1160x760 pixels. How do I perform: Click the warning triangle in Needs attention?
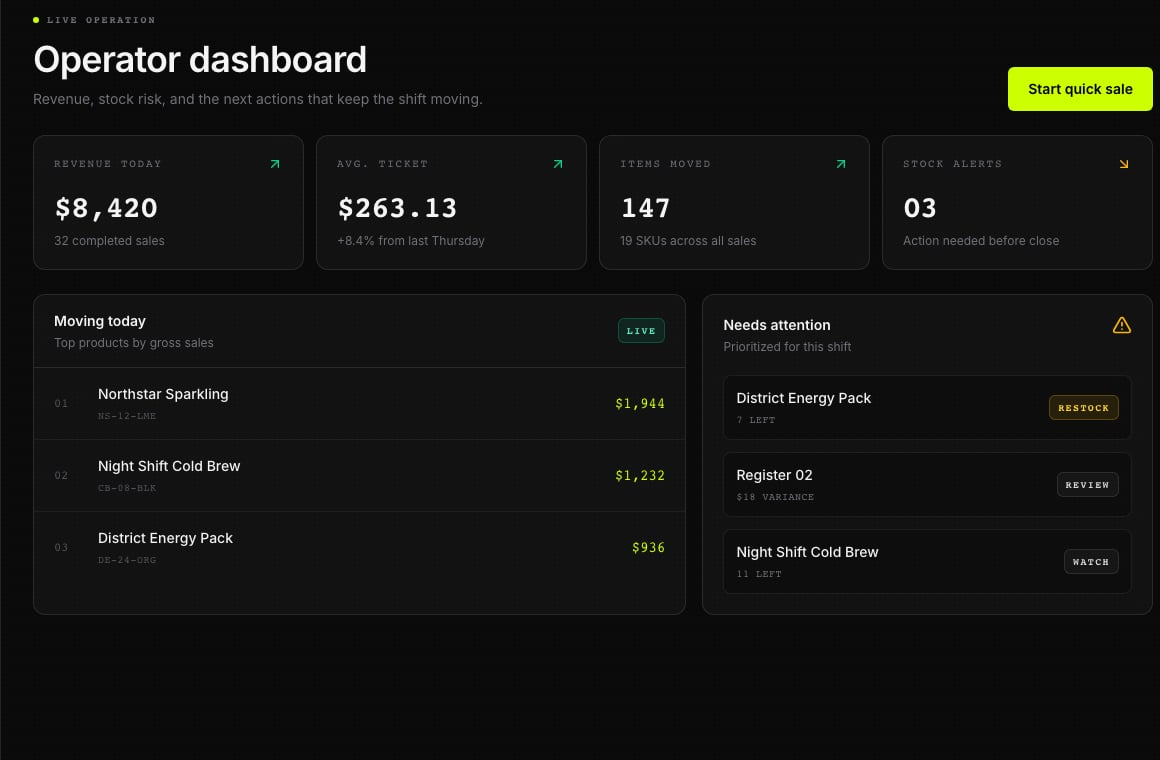(x=1122, y=325)
